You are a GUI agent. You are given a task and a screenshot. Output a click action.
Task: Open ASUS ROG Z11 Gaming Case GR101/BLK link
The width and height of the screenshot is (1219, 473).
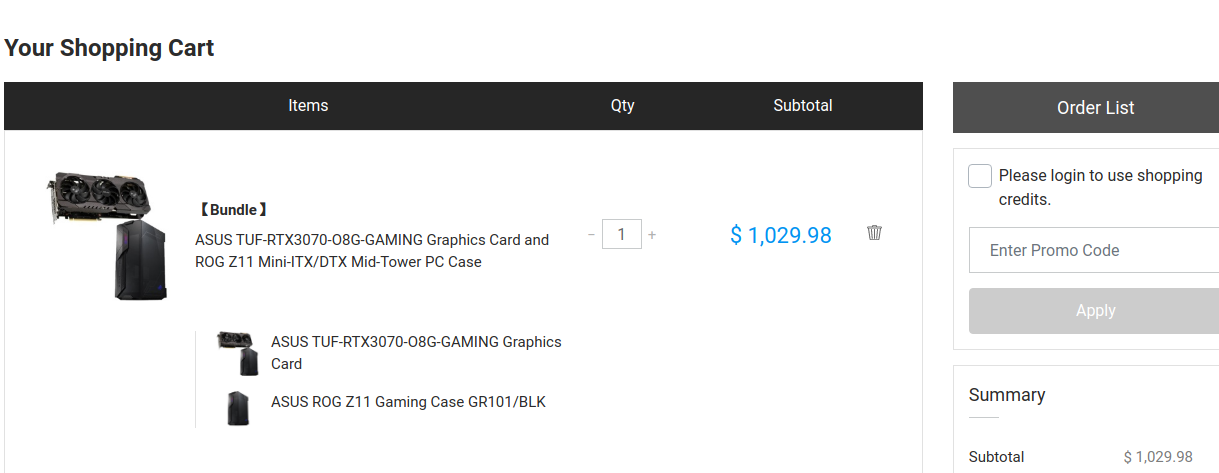[408, 402]
